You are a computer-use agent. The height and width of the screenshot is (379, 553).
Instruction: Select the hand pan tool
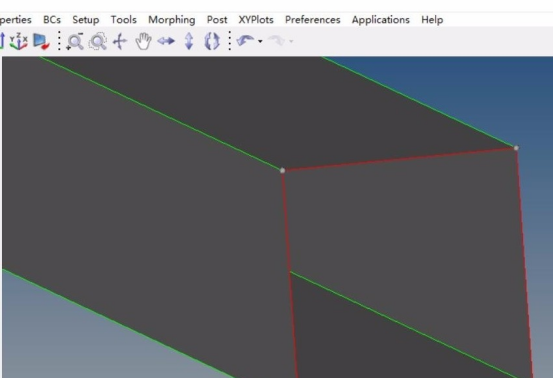[x=143, y=41]
